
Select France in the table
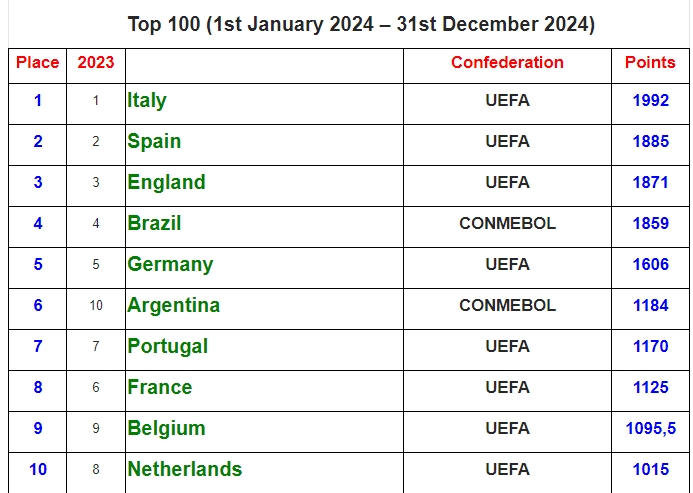159,388
